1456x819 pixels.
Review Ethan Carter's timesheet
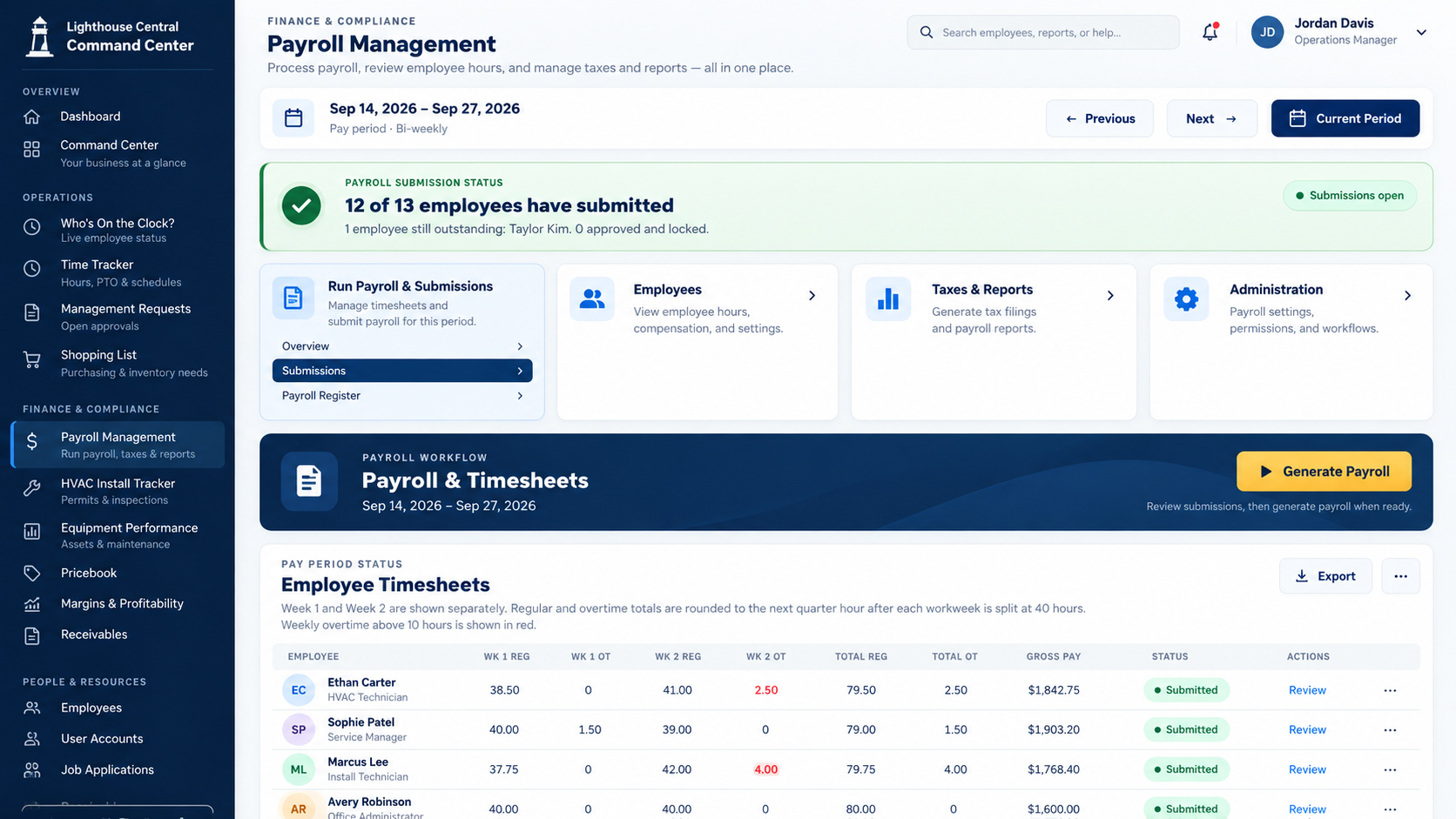click(1307, 690)
